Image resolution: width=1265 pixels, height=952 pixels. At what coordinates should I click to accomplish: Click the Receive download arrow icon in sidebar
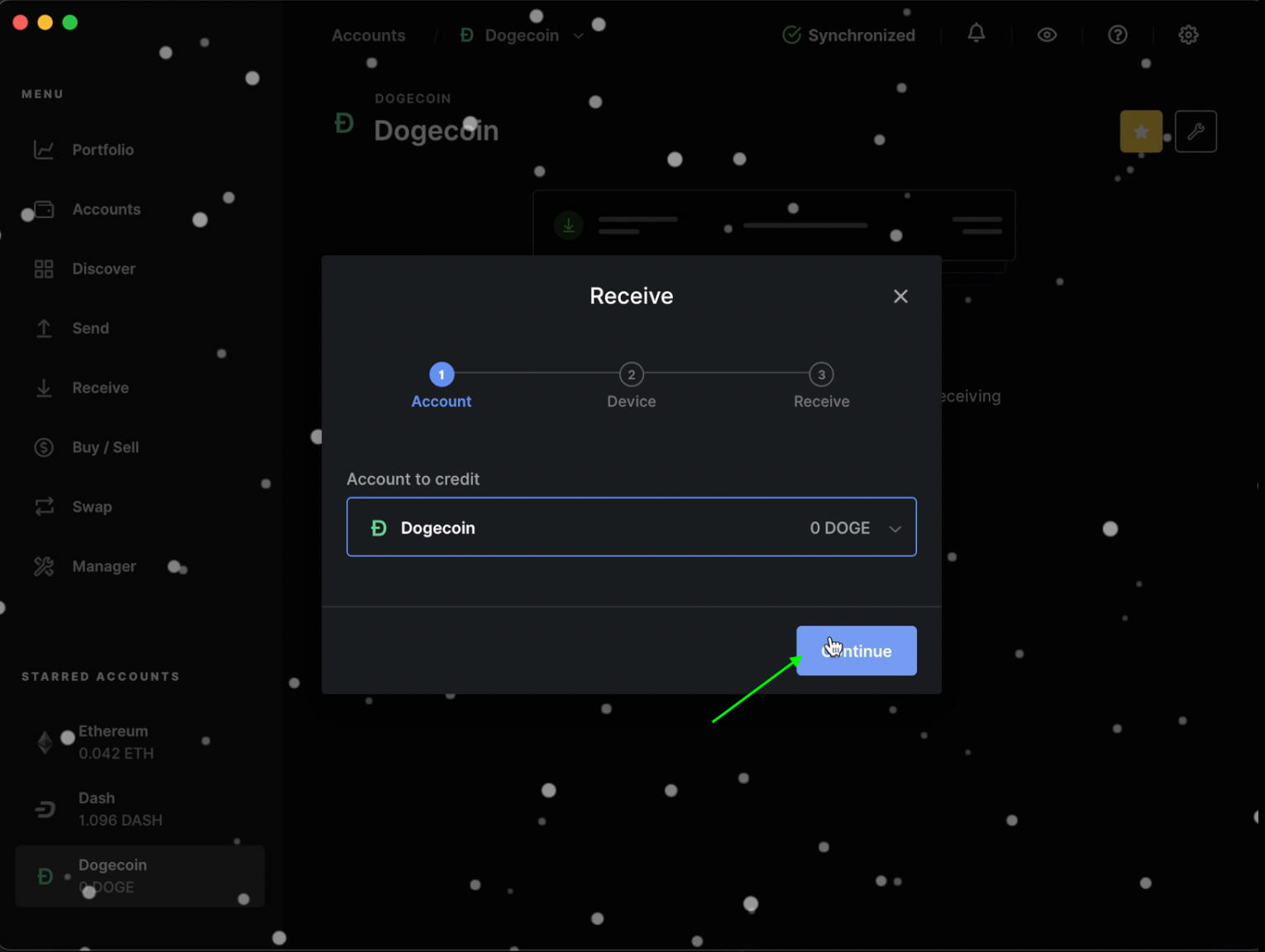44,388
